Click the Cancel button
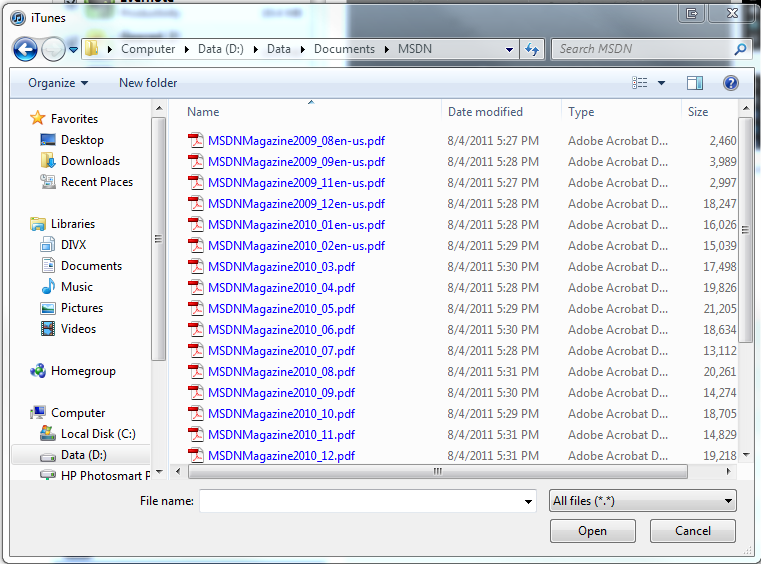This screenshot has width=761, height=564. (693, 531)
